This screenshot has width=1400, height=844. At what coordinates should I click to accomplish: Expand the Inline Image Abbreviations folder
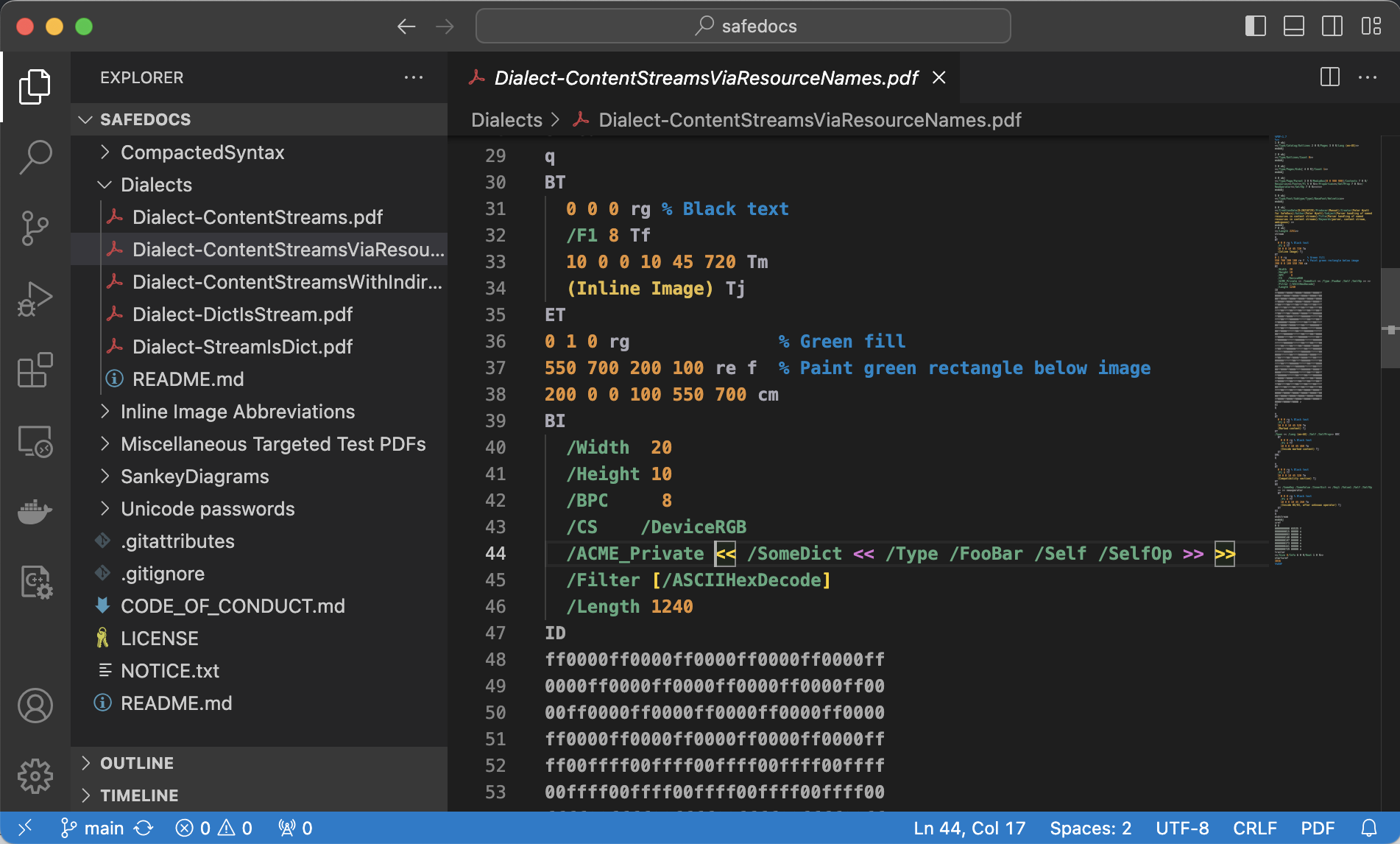click(259, 412)
